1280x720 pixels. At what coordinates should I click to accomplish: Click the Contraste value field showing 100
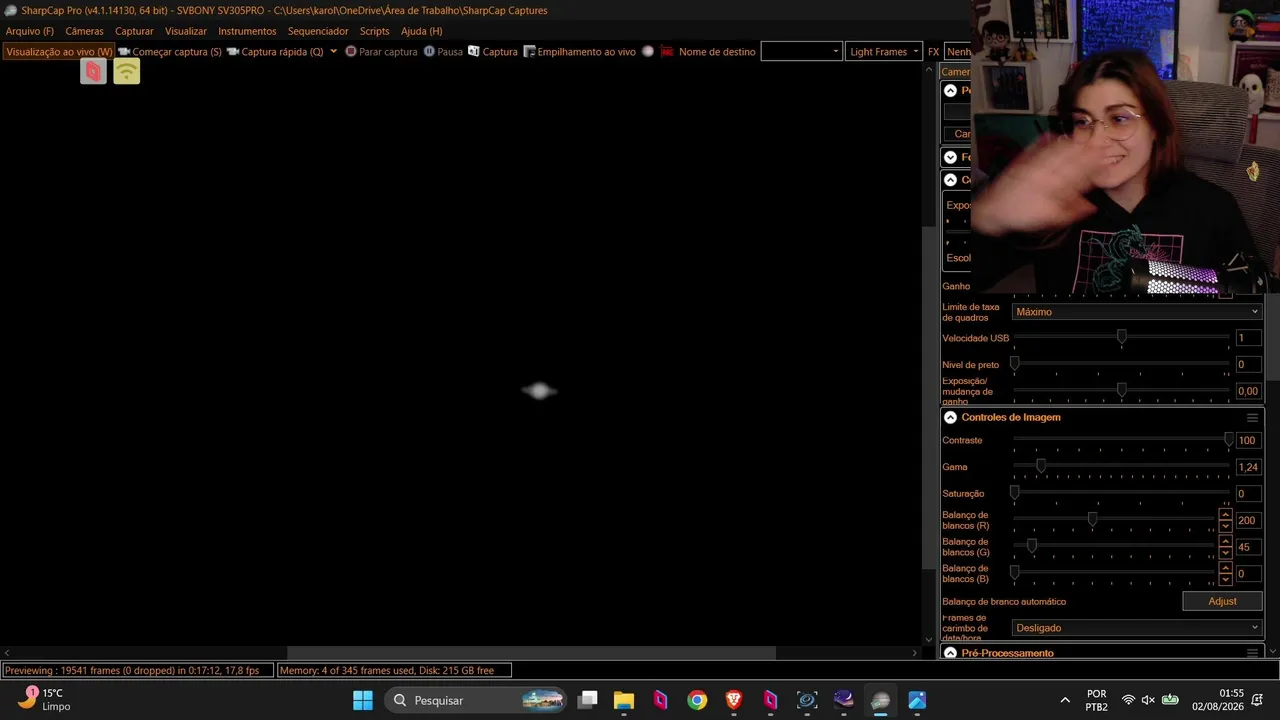[1247, 440]
